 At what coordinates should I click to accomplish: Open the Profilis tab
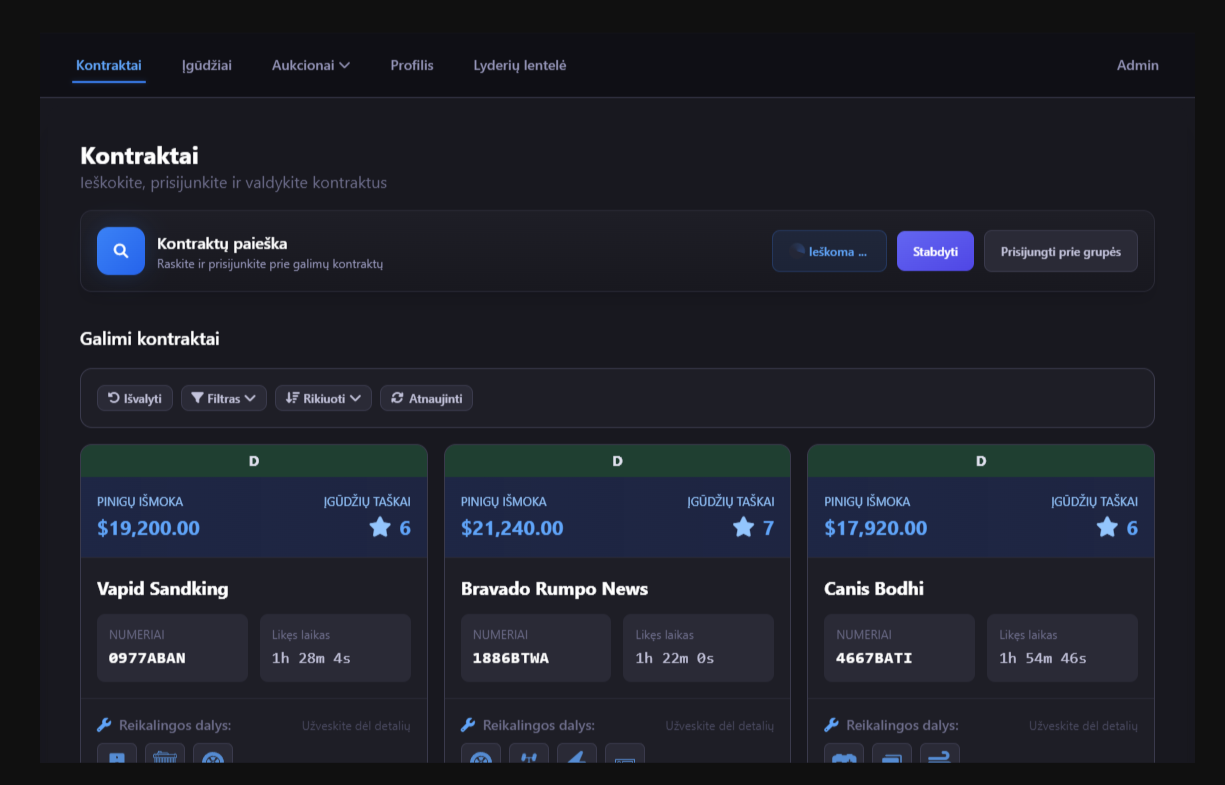[412, 65]
